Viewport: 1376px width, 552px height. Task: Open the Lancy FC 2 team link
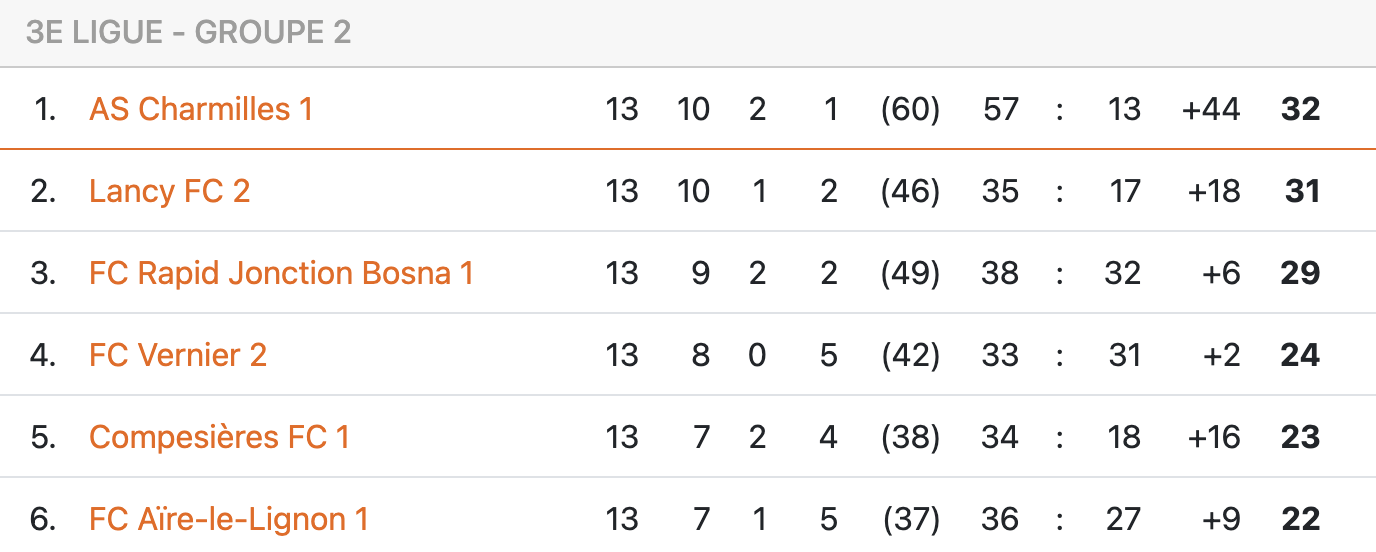click(169, 191)
